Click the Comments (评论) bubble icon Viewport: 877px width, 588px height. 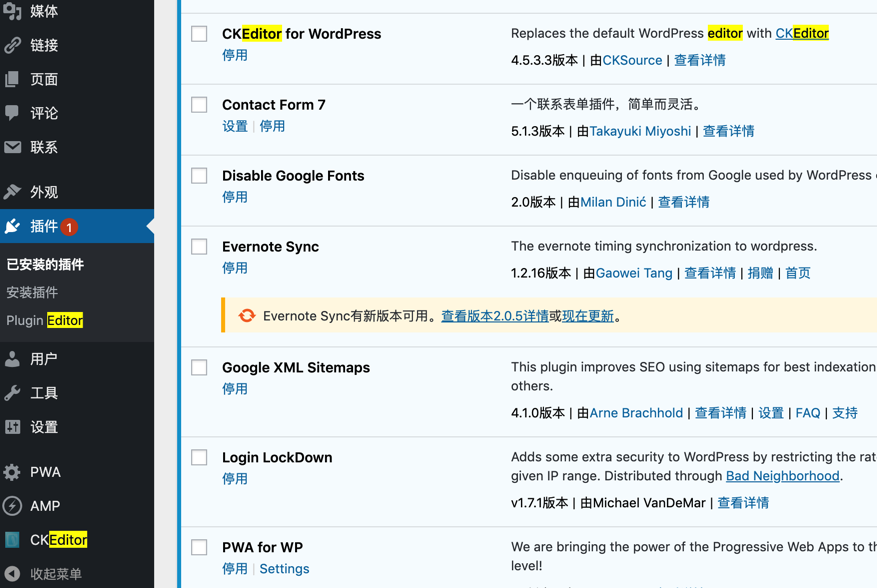pos(12,113)
